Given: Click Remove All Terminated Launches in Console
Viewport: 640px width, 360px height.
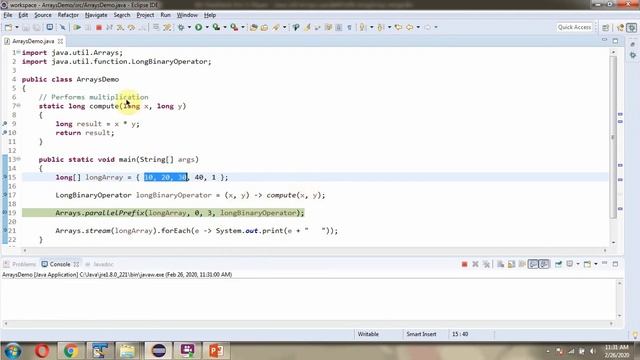Looking at the screenshot, I should [x=486, y=264].
